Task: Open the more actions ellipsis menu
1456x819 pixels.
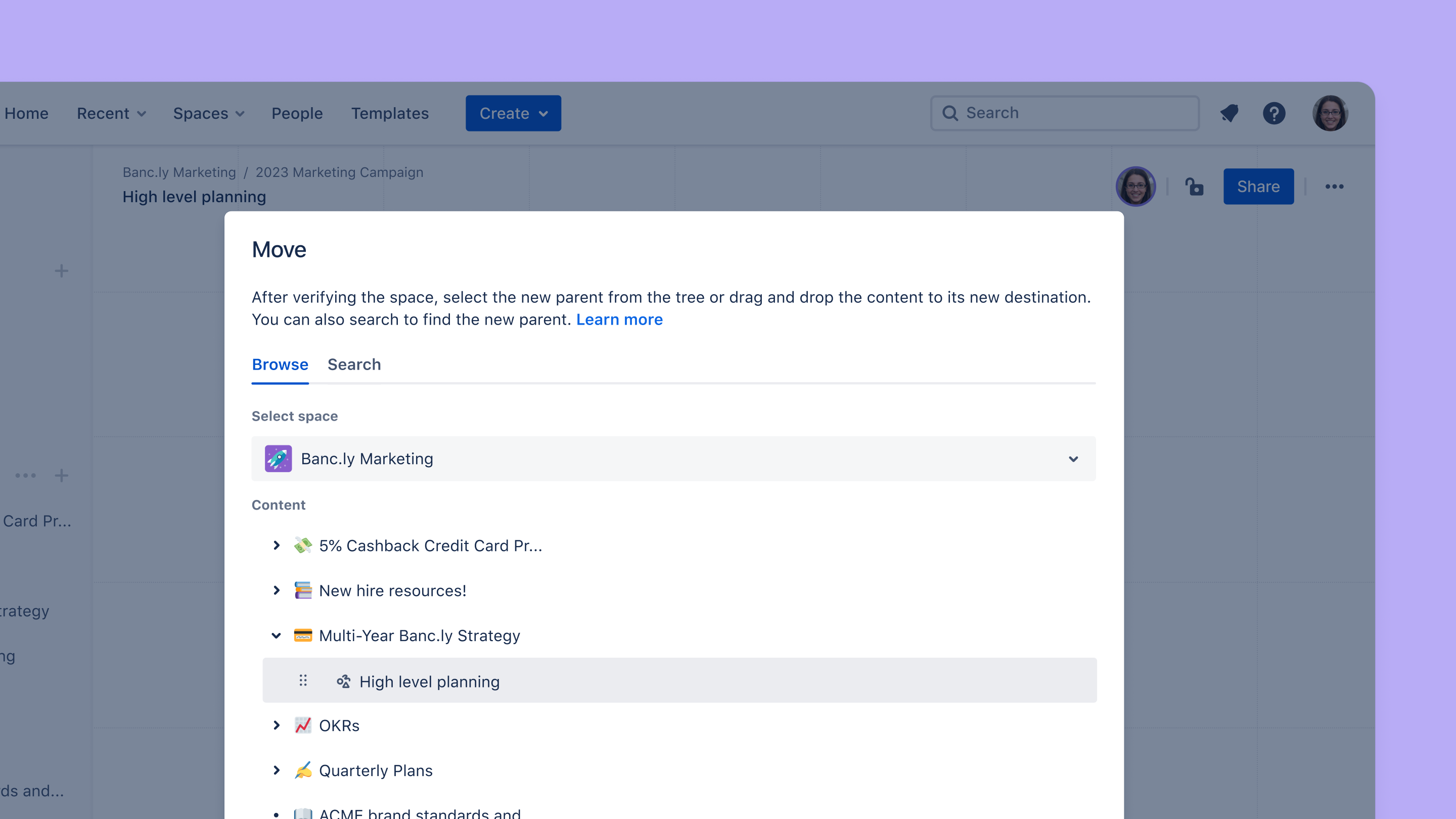Action: click(1334, 187)
